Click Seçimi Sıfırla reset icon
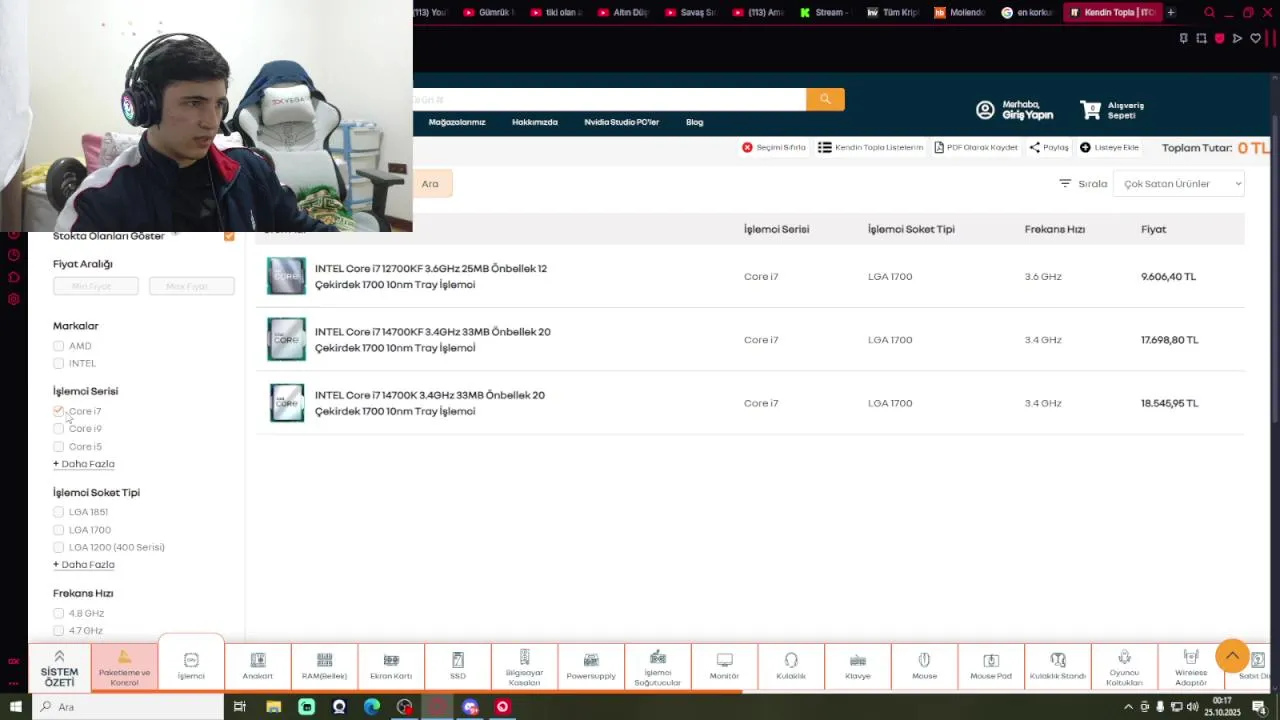Screen dimensions: 1280x720 point(747,147)
